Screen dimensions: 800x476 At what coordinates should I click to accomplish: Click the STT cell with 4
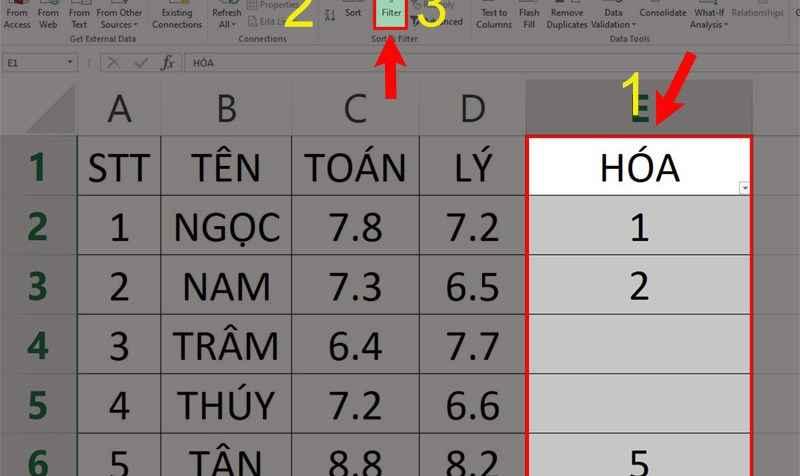pyautogui.click(x=119, y=404)
